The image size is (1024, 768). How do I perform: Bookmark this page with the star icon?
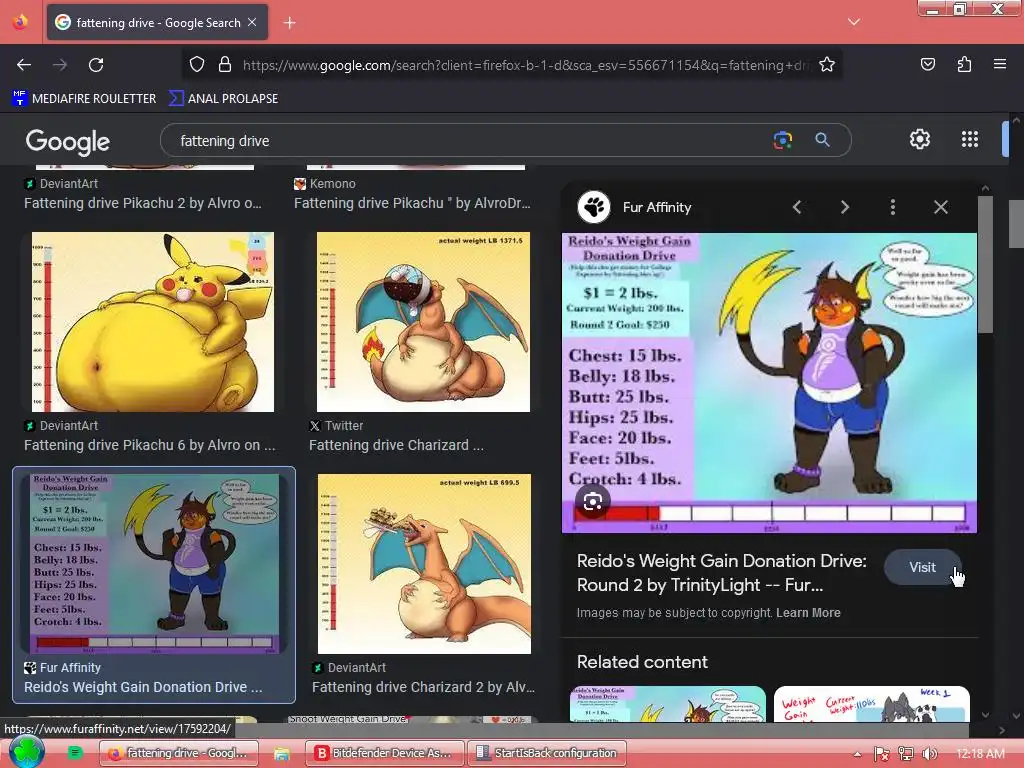click(x=827, y=65)
